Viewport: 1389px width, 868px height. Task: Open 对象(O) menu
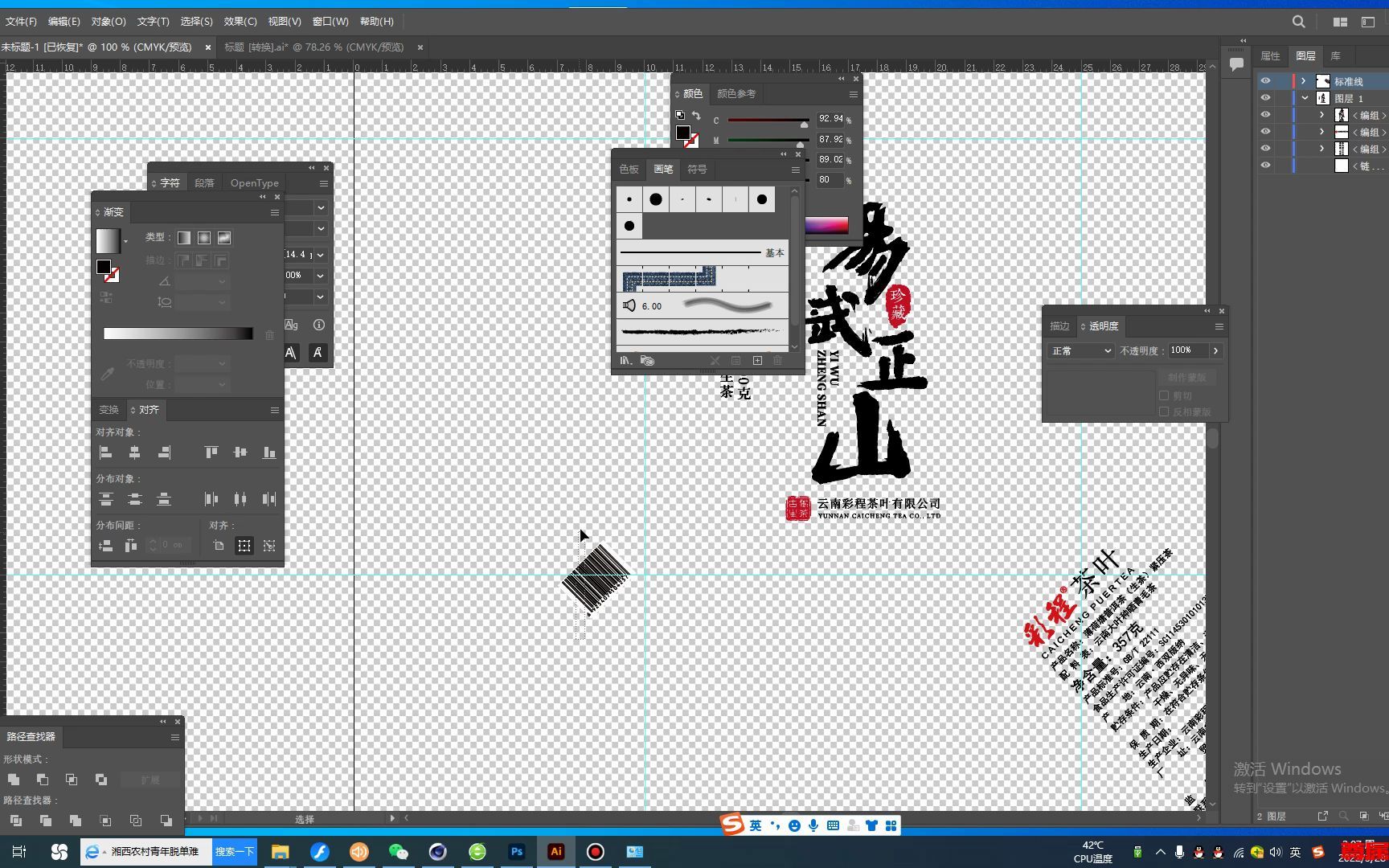(x=109, y=22)
